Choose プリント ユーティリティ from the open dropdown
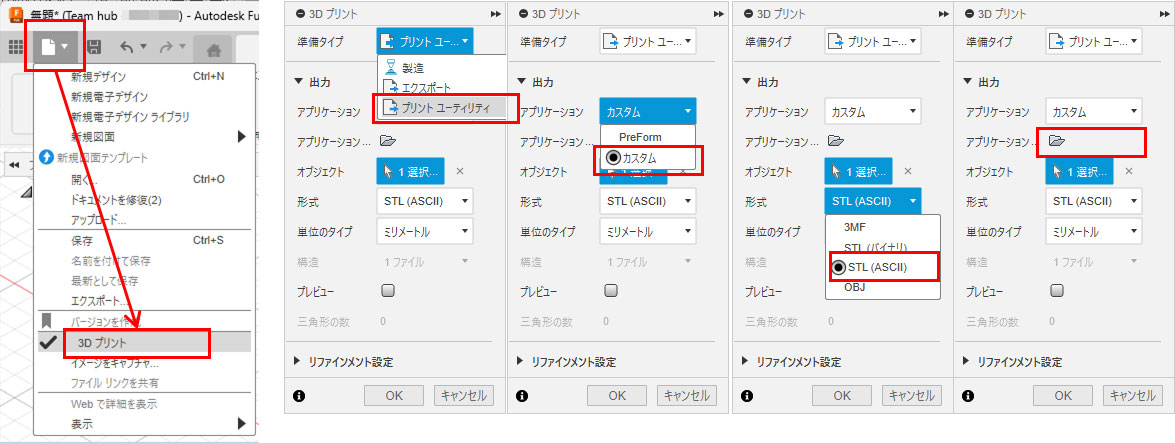The width and height of the screenshot is (1175, 443). (x=442, y=107)
